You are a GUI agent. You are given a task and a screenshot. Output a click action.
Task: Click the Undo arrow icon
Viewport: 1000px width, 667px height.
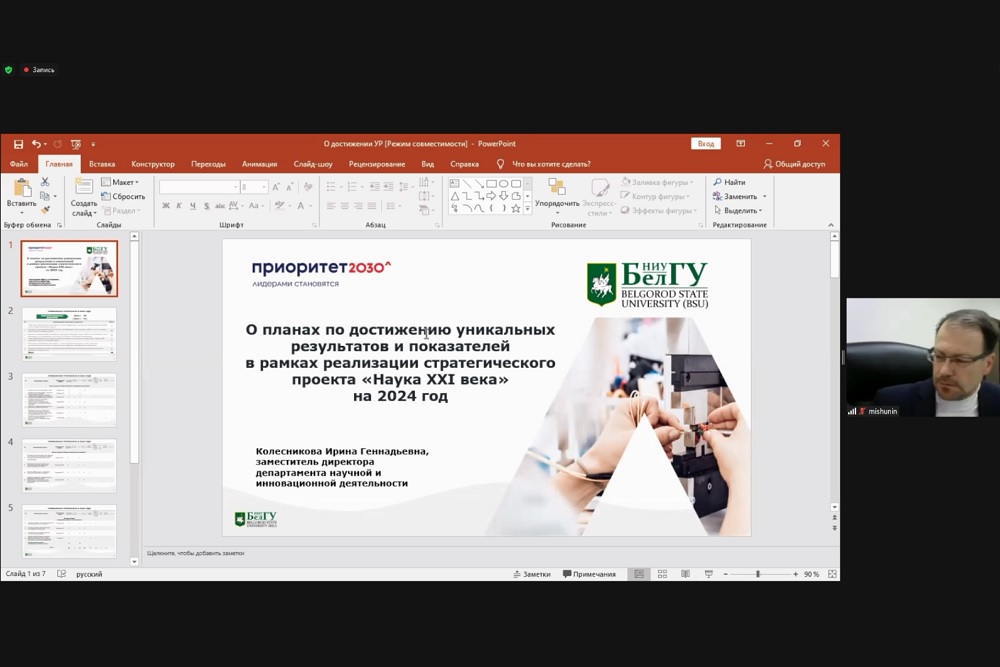[x=36, y=144]
